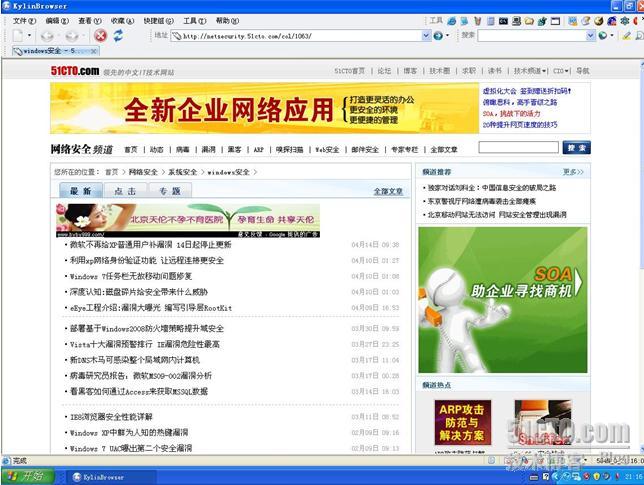Expand the CIO dropdown in the top navigation
Screen dimensions: 644x485
coord(561,71)
